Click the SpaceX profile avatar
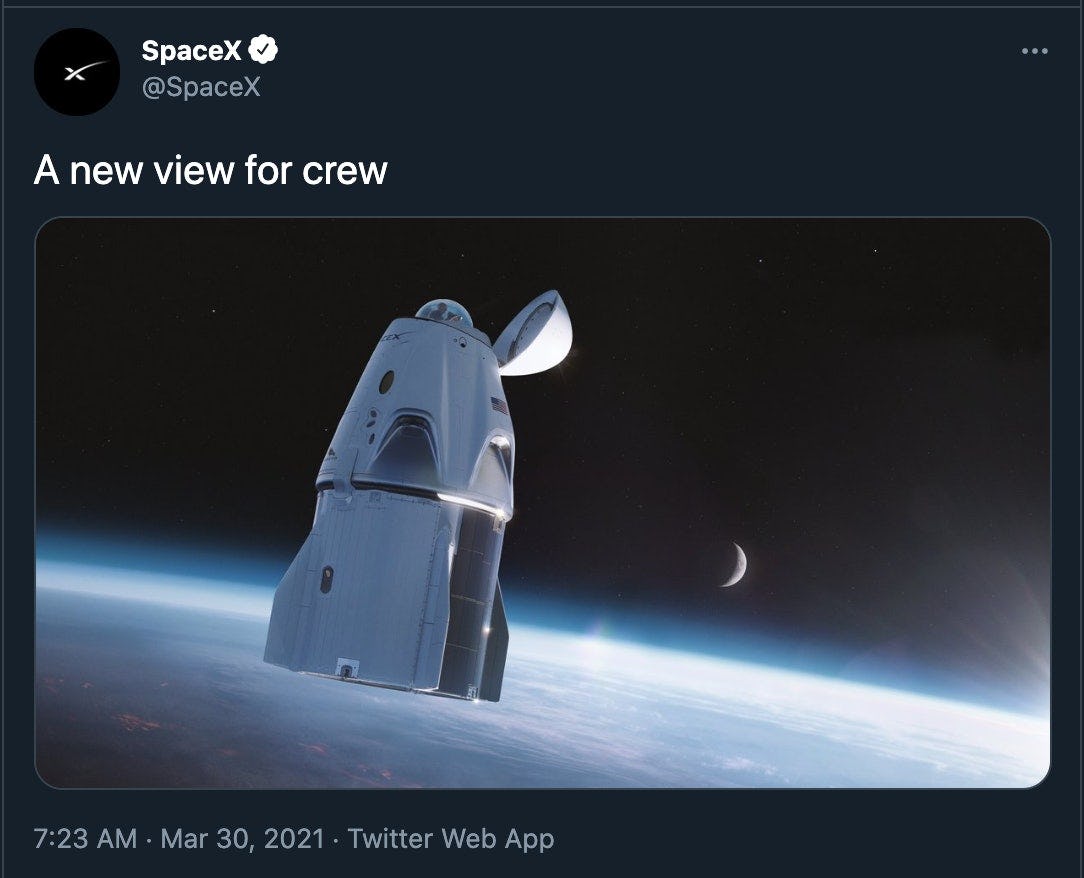 [x=77, y=72]
